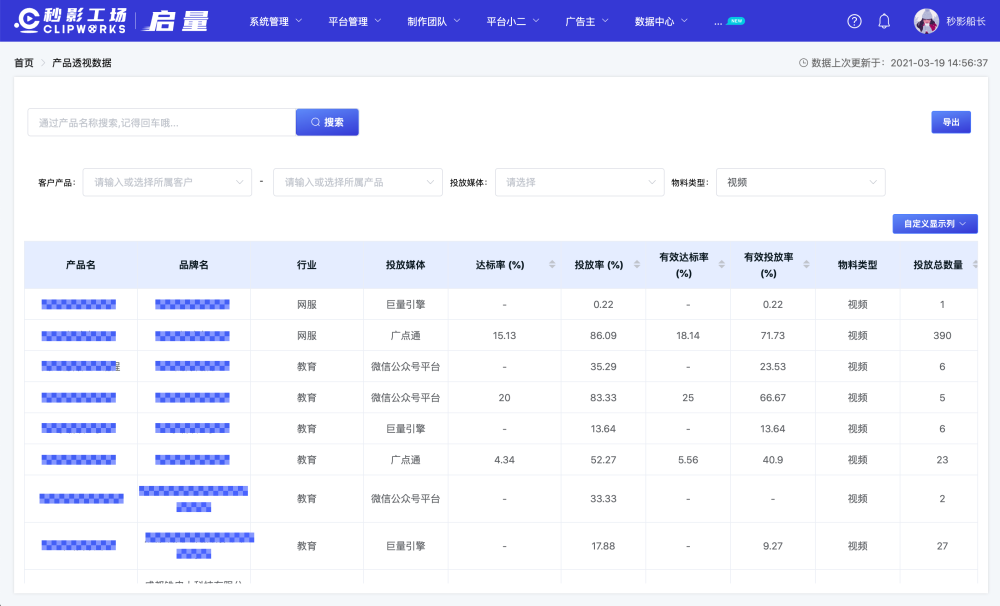Expand the 数据中心 menu
This screenshot has height=606, width=1000.
661,21
